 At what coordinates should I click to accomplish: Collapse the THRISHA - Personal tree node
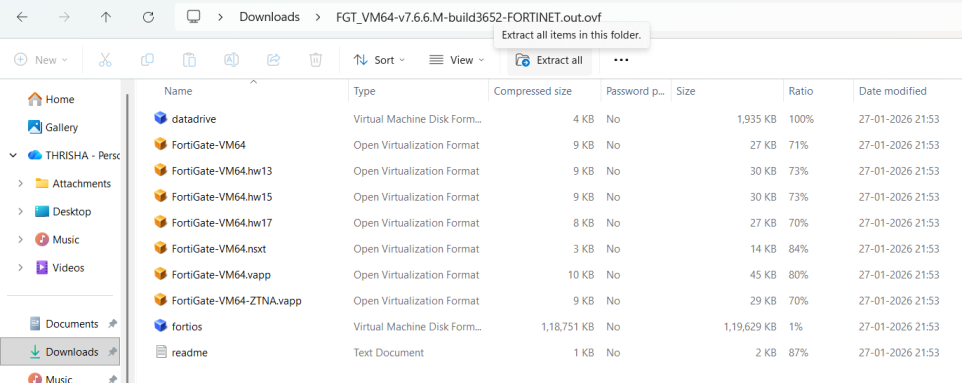[13, 155]
